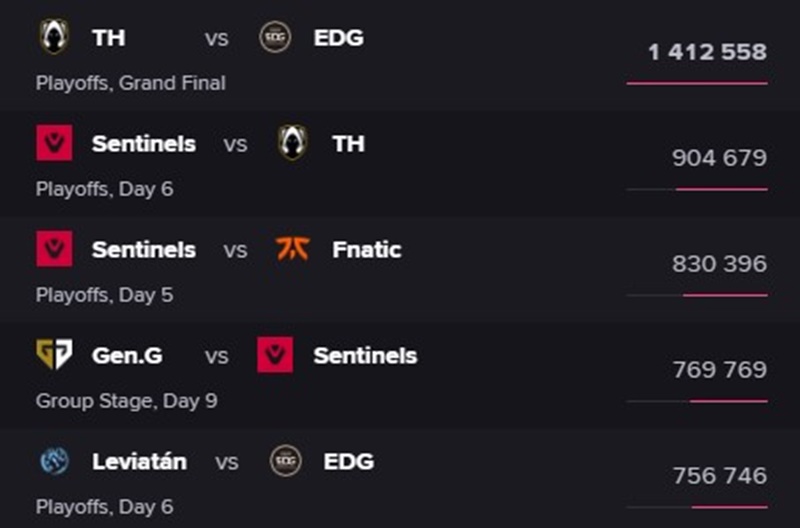This screenshot has height=528, width=800.
Task: Click the 1 412 558 peak viewers figure
Action: click(707, 52)
